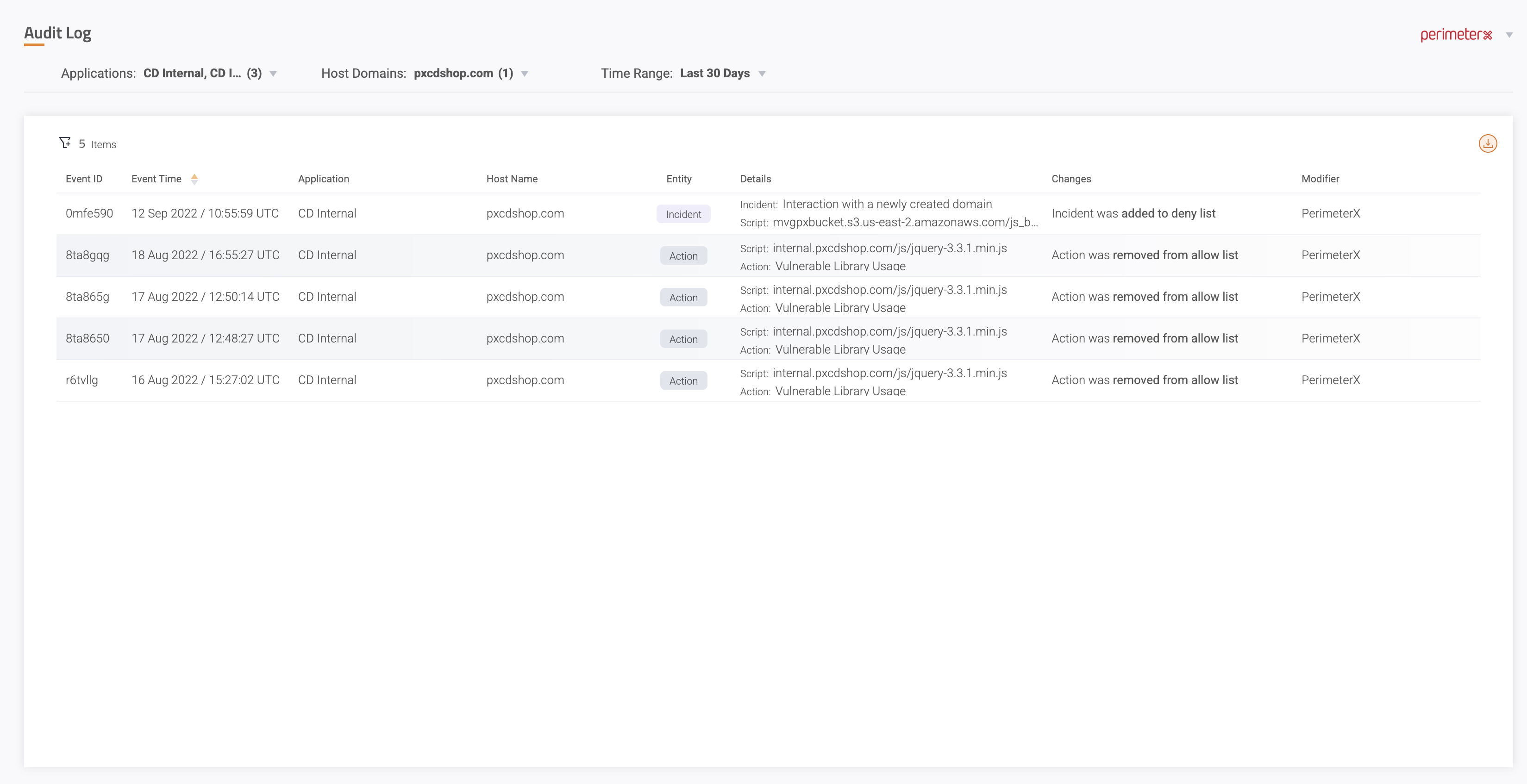Click Action badge in r6tvllg row
The width and height of the screenshot is (1527, 784).
click(683, 381)
